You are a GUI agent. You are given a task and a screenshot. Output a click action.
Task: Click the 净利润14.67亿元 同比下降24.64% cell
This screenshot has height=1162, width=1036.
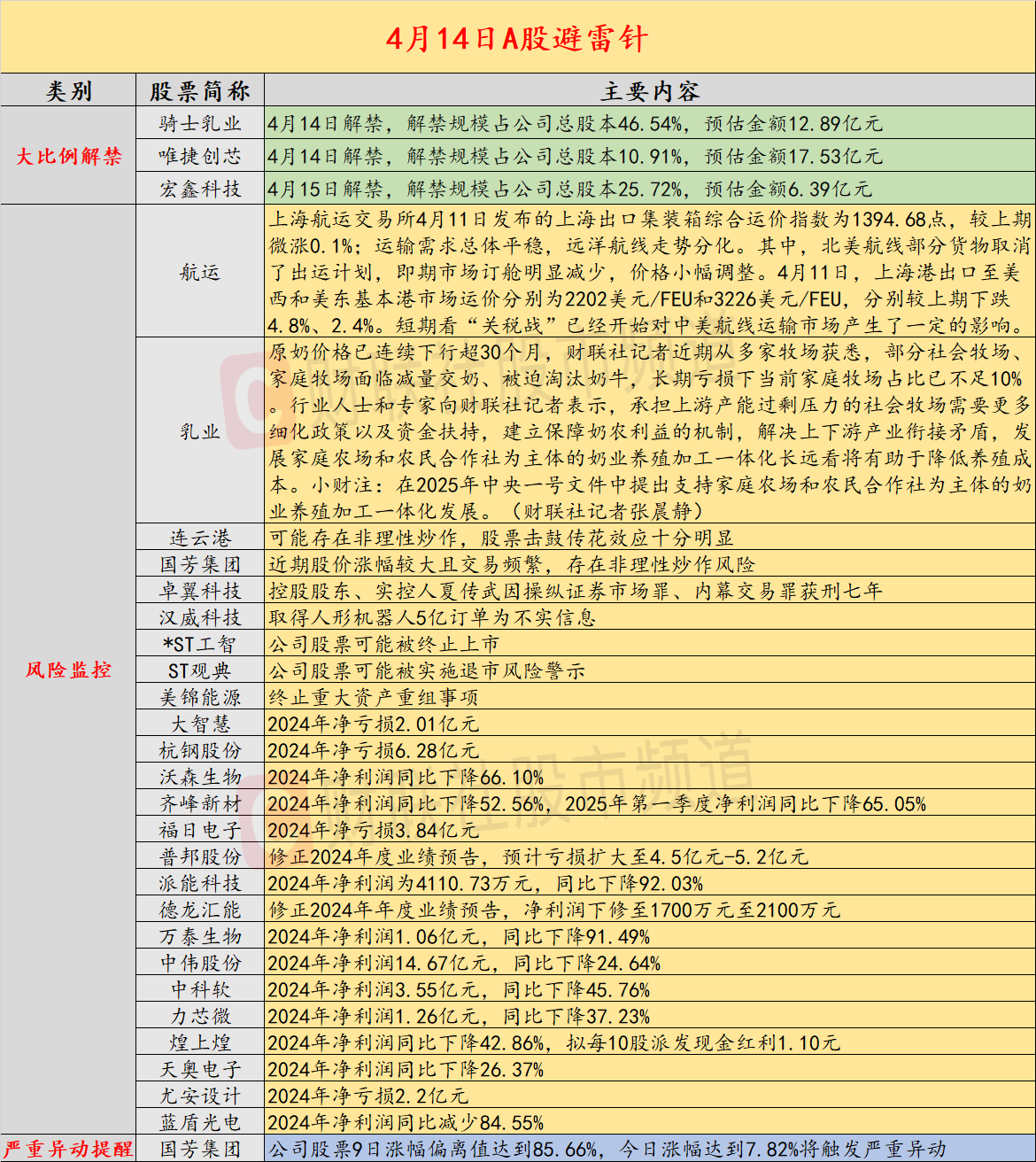[x=650, y=963]
